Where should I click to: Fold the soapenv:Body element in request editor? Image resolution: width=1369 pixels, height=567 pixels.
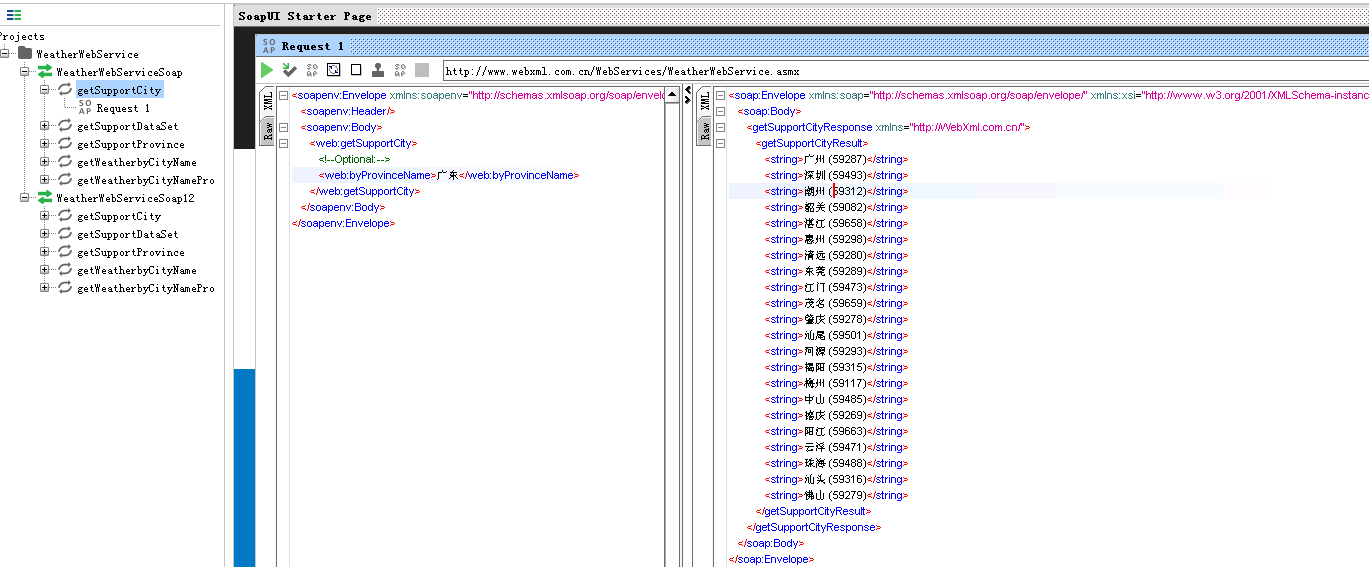click(x=282, y=128)
